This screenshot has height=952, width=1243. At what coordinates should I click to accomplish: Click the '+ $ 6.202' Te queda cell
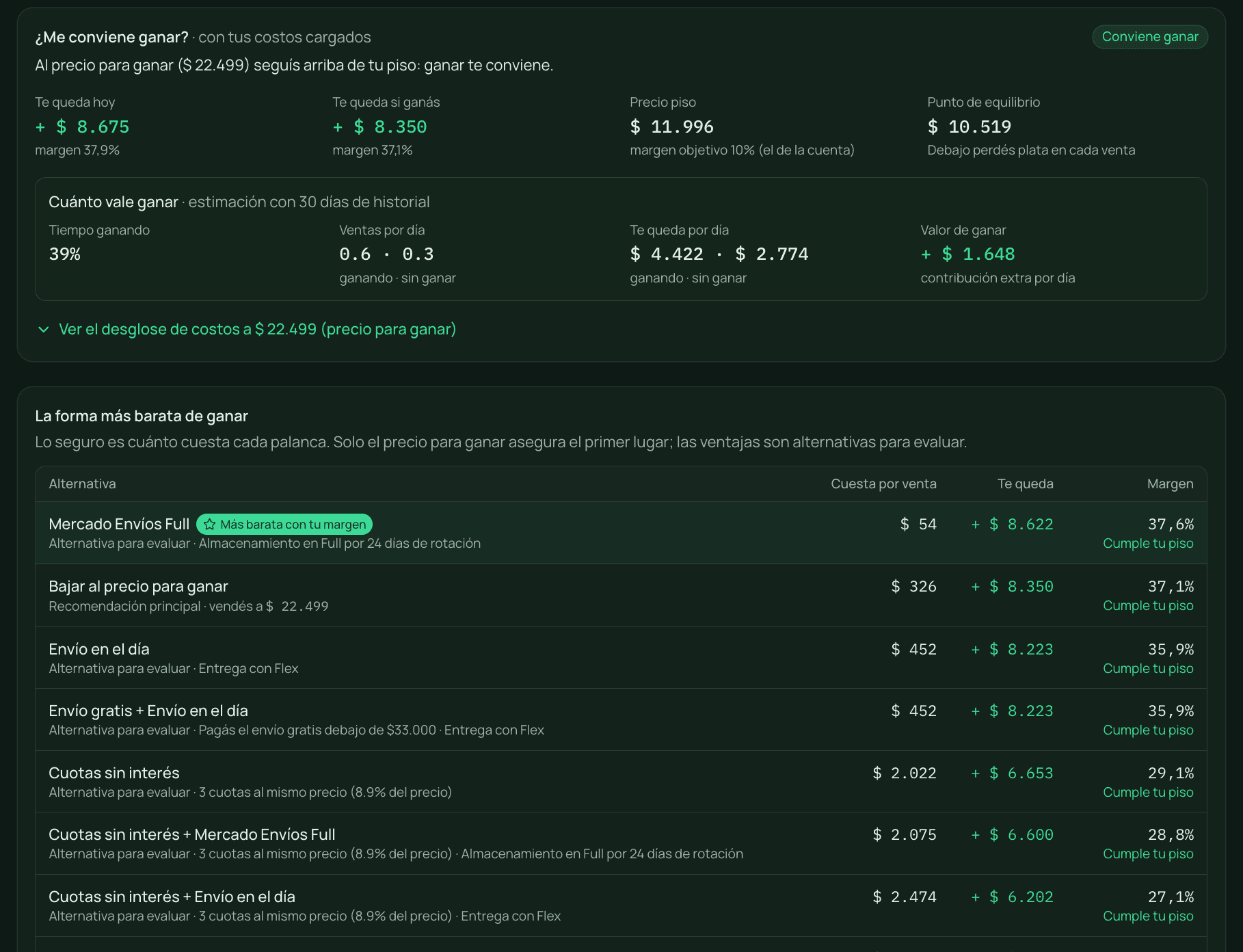(1012, 897)
